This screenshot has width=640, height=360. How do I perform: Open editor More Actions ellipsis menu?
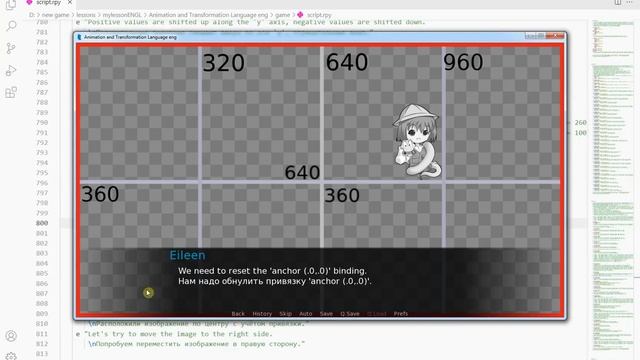[629, 2]
